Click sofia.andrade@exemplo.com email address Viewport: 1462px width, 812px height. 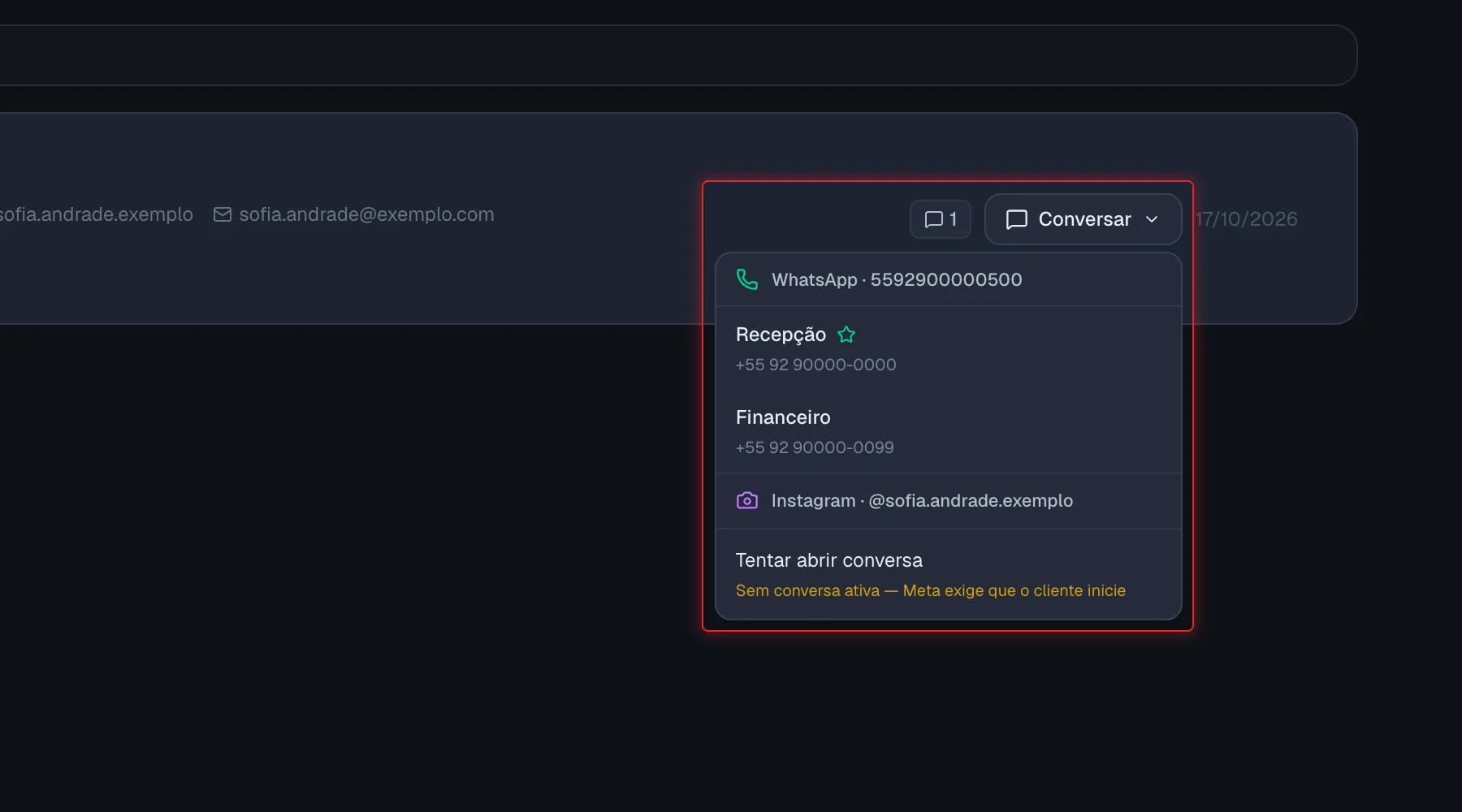coord(366,214)
